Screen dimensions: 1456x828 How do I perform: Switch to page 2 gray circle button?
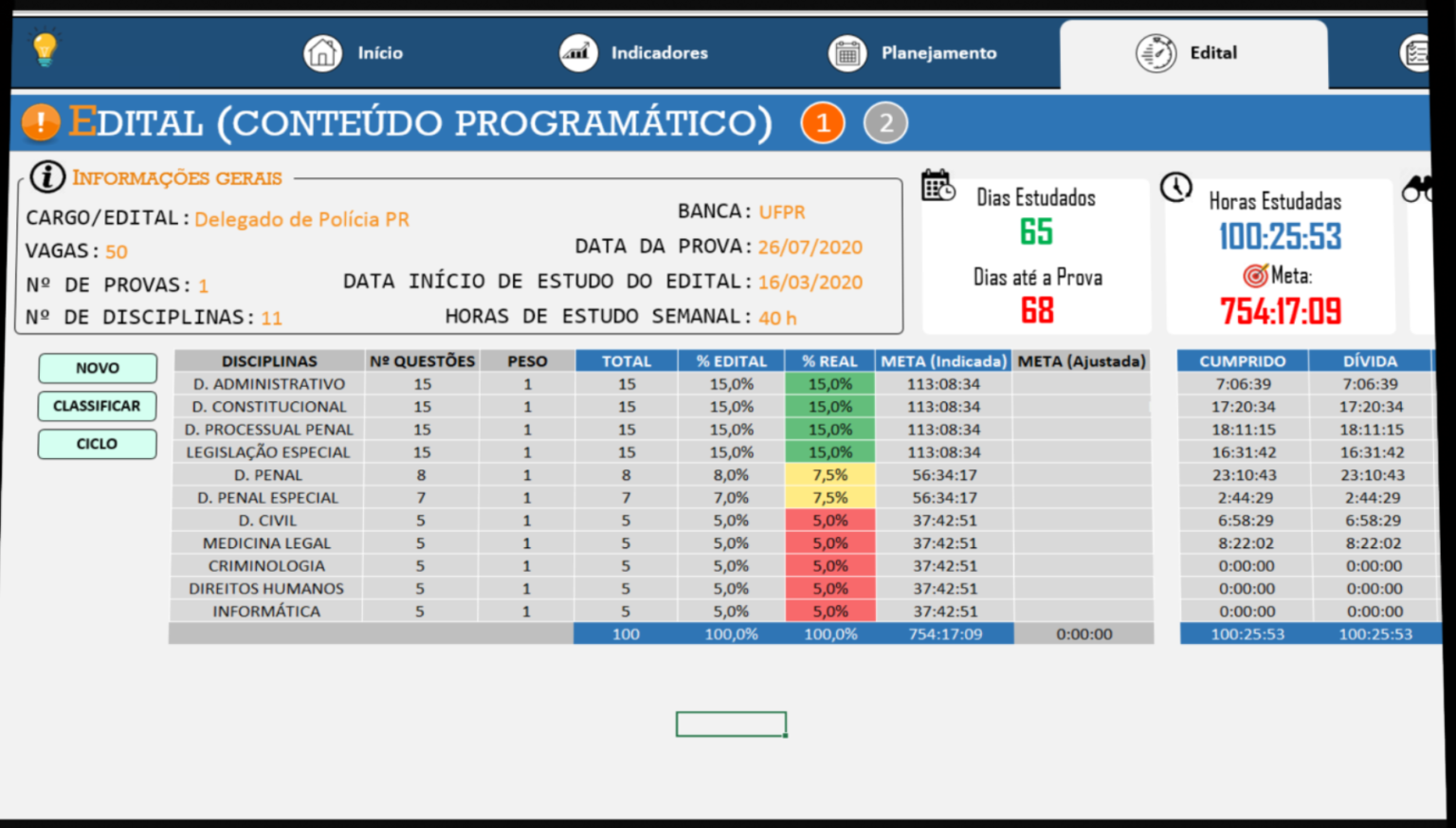click(x=885, y=122)
